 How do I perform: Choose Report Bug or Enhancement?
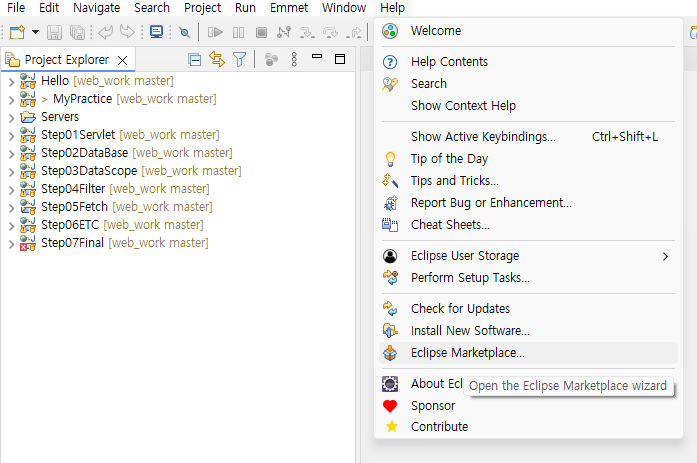pyautogui.click(x=528, y=203)
